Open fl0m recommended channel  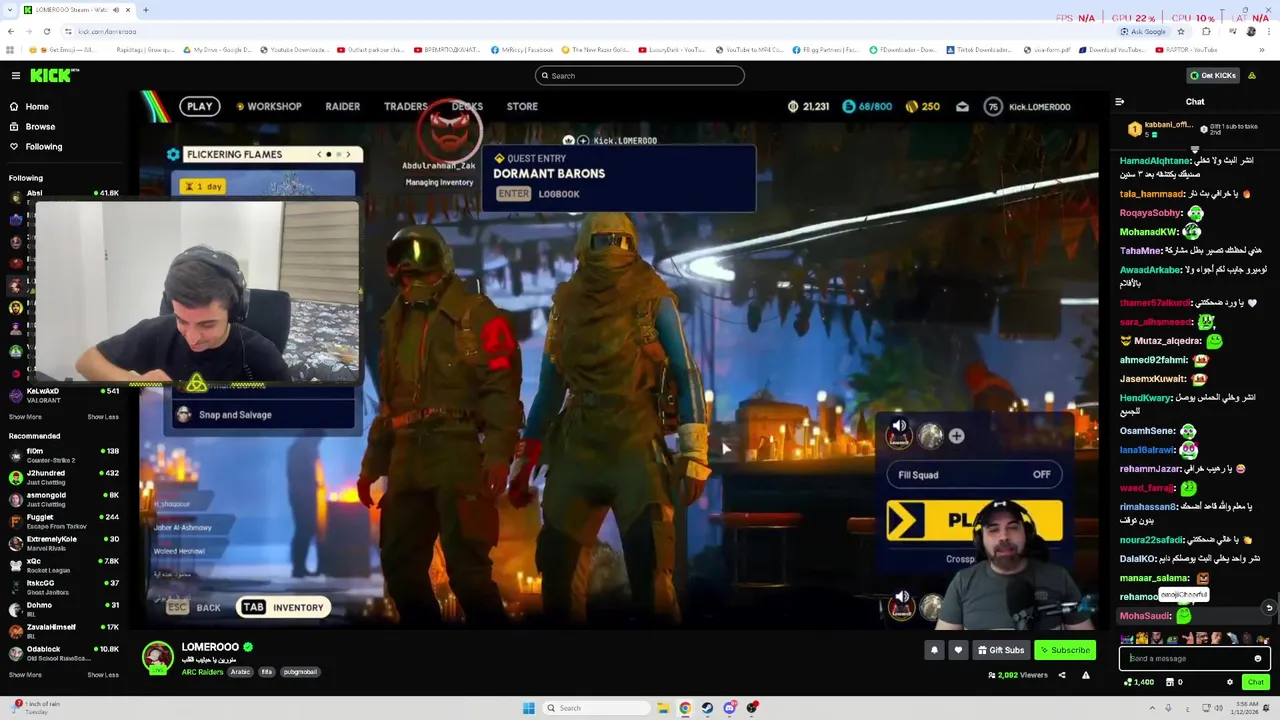(x=63, y=455)
